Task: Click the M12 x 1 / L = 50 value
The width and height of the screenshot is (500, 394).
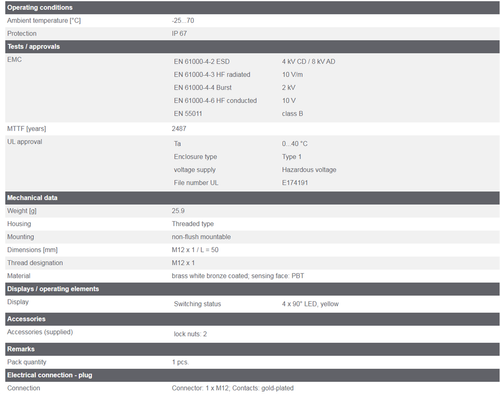Action: tap(195, 250)
